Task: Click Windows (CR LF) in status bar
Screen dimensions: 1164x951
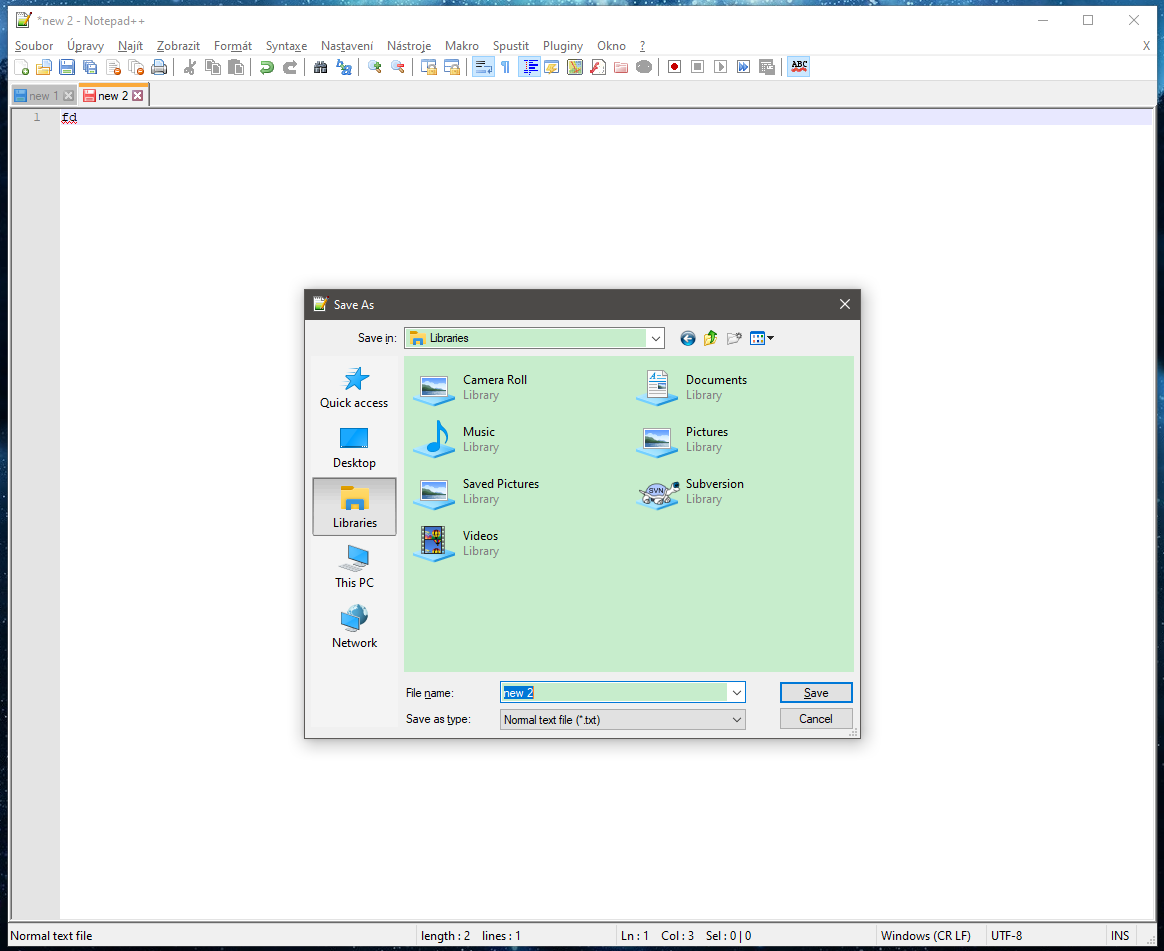Action: click(x=926, y=935)
